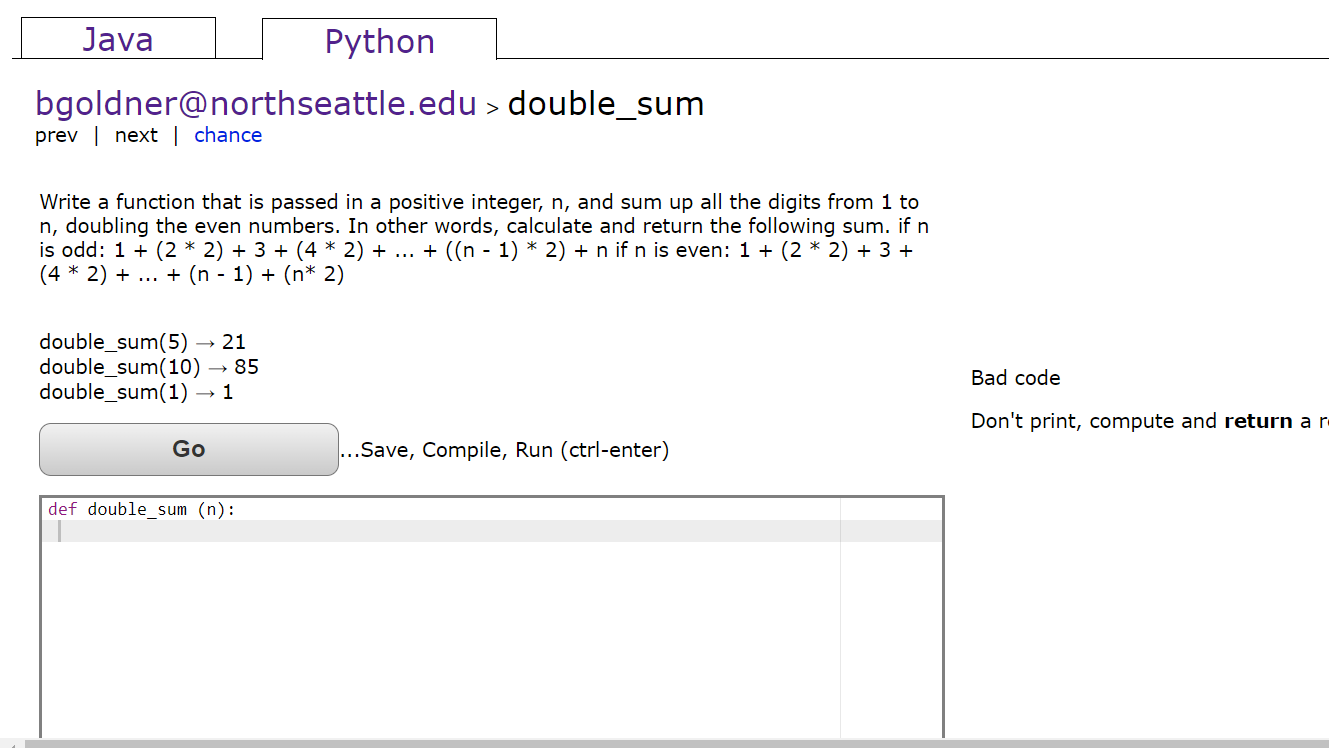Click the double_sum problem title
The image size is (1329, 748).
605,103
